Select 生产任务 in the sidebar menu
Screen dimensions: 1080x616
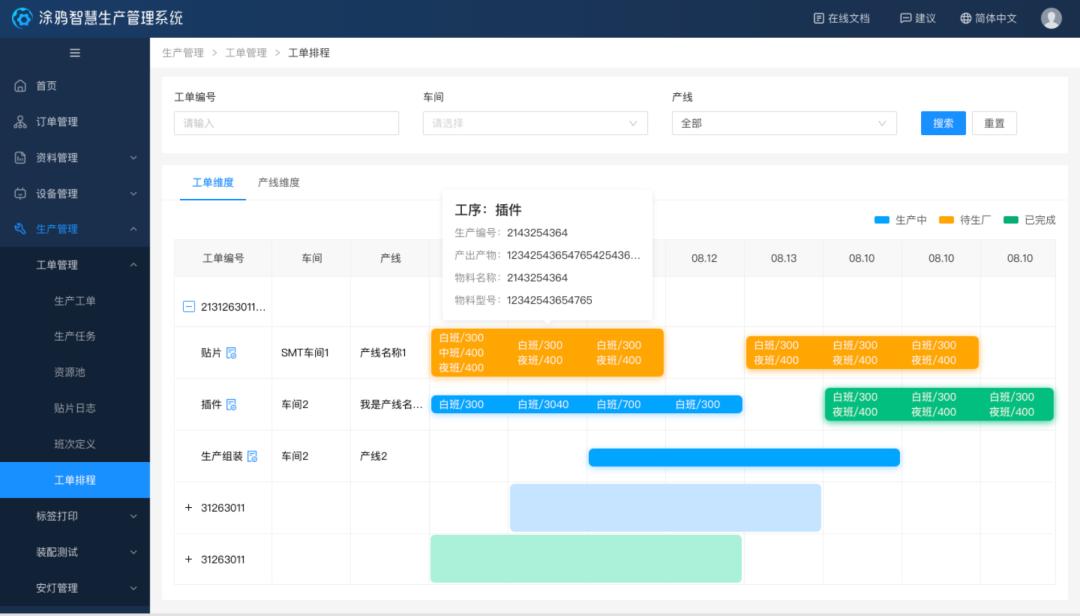(75, 336)
